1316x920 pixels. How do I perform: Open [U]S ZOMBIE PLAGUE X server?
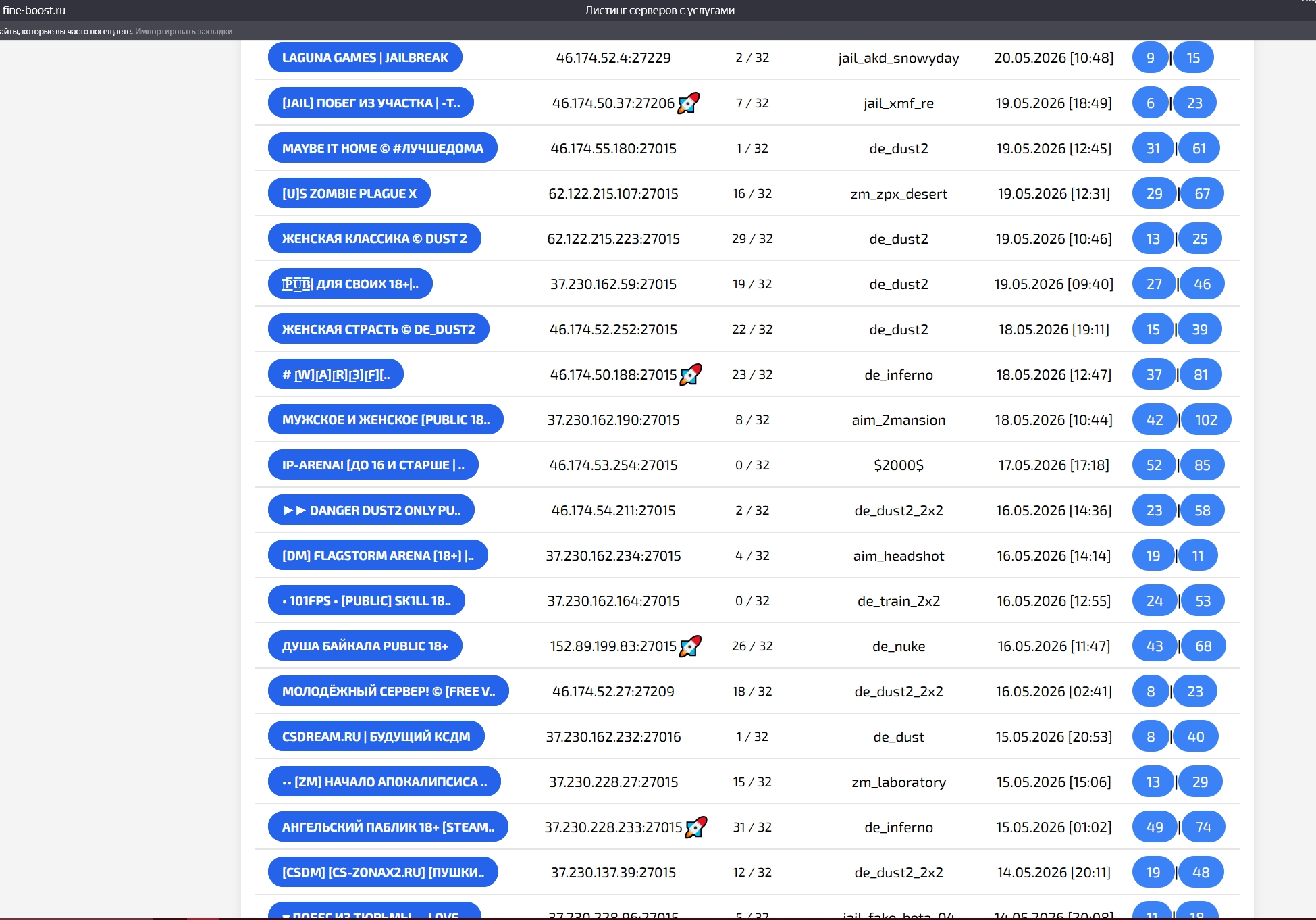pyautogui.click(x=349, y=193)
